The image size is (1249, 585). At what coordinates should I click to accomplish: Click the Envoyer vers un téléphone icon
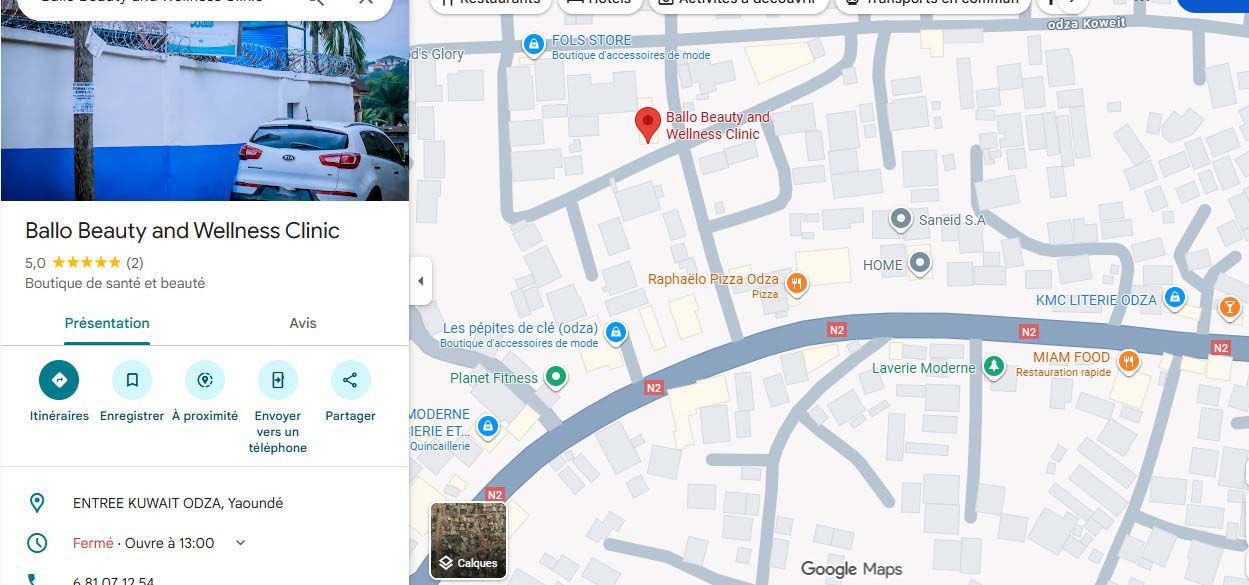278,380
